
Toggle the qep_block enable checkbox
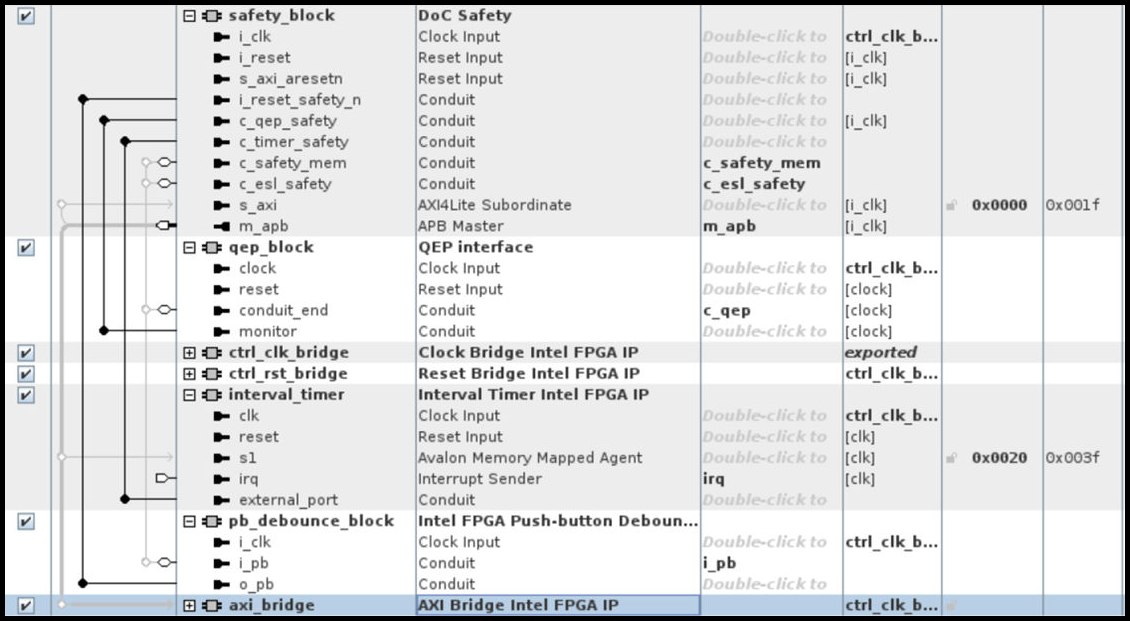[26, 247]
